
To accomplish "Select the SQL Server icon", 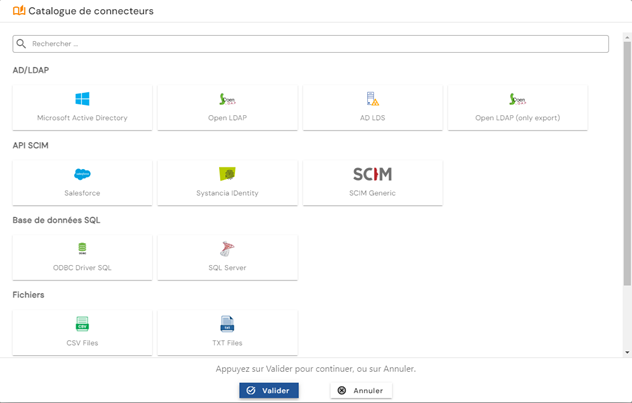I will (x=227, y=249).
